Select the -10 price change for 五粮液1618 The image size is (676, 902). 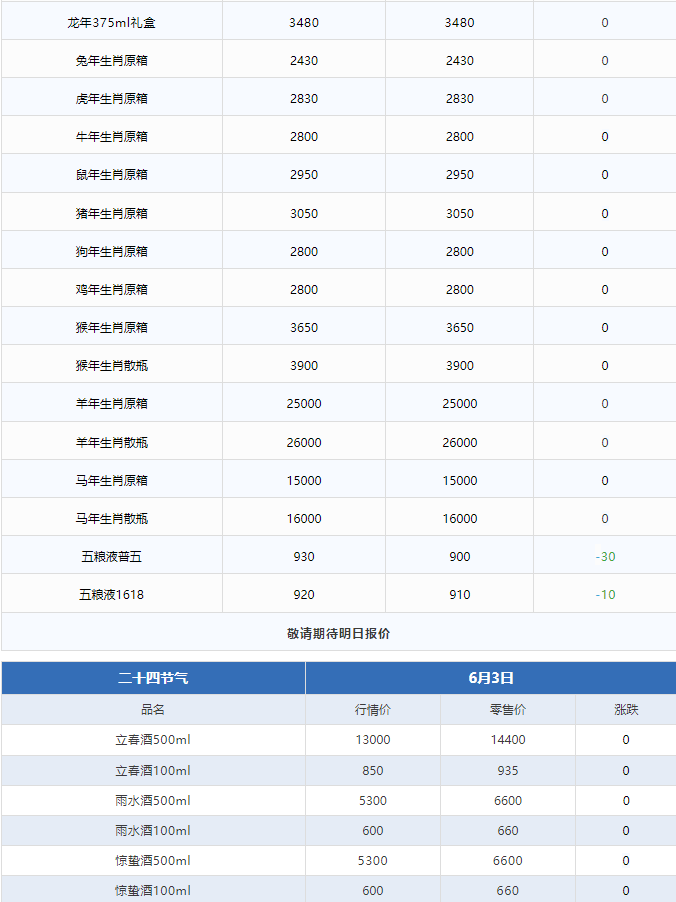click(x=605, y=594)
